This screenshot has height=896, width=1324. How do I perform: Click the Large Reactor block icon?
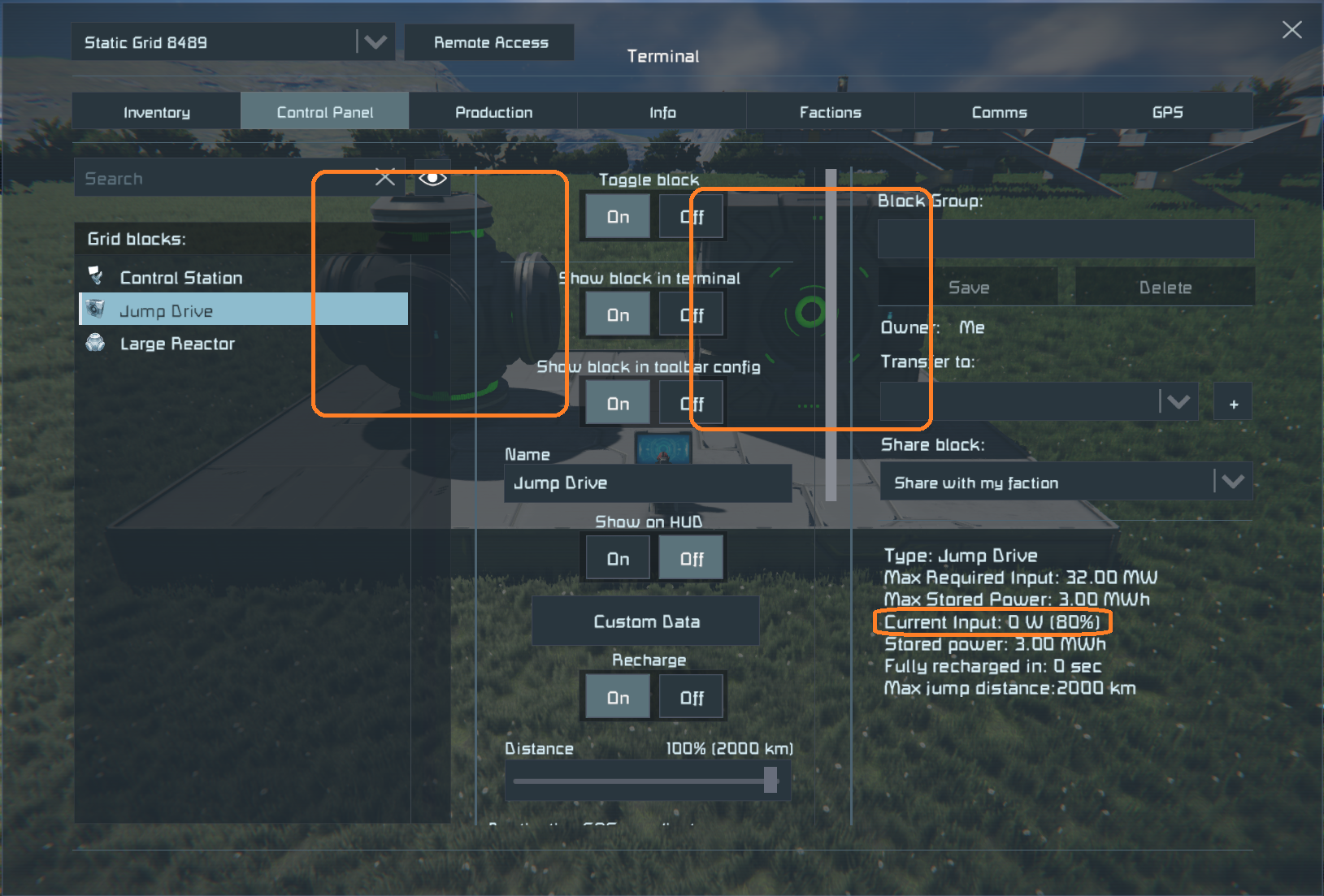pos(96,343)
